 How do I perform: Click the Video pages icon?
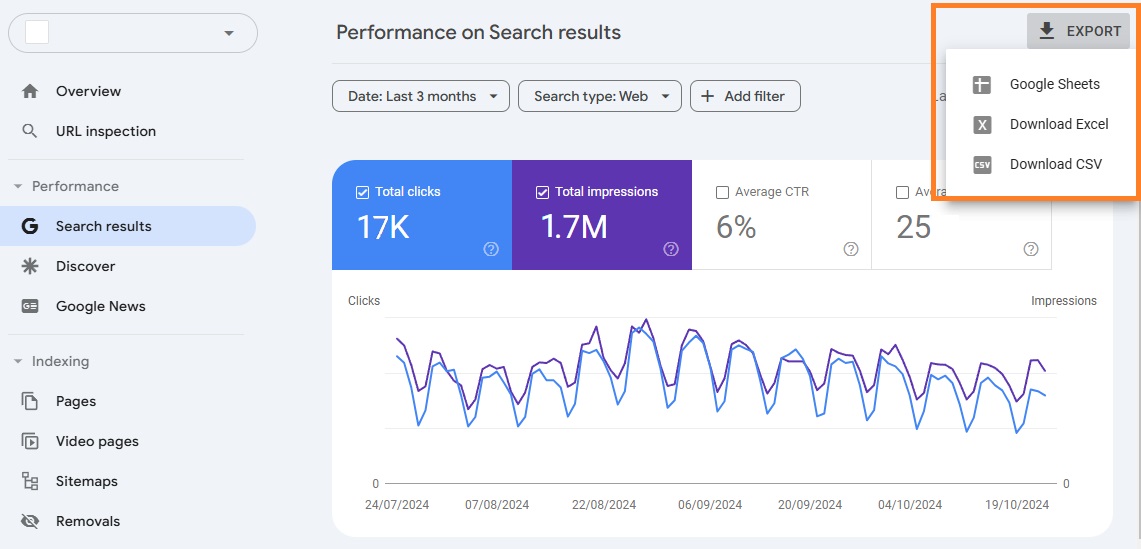click(29, 441)
